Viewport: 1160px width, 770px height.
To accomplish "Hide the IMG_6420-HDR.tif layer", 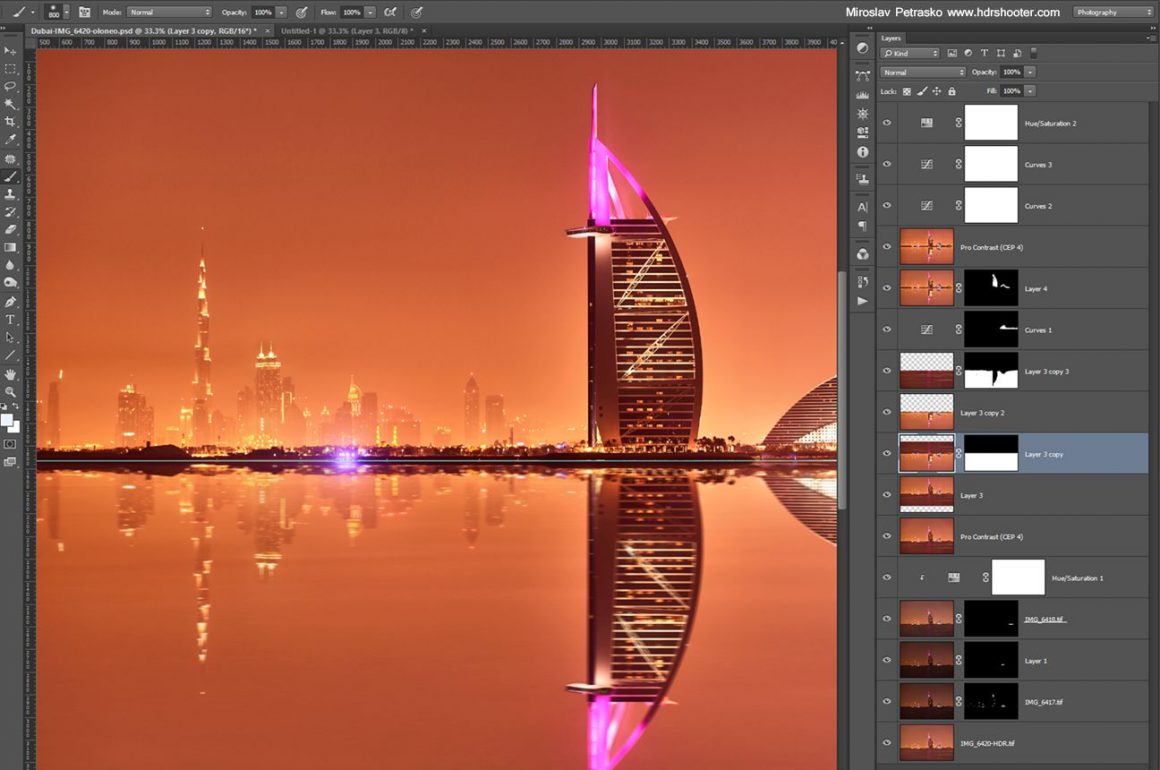I will (886, 743).
